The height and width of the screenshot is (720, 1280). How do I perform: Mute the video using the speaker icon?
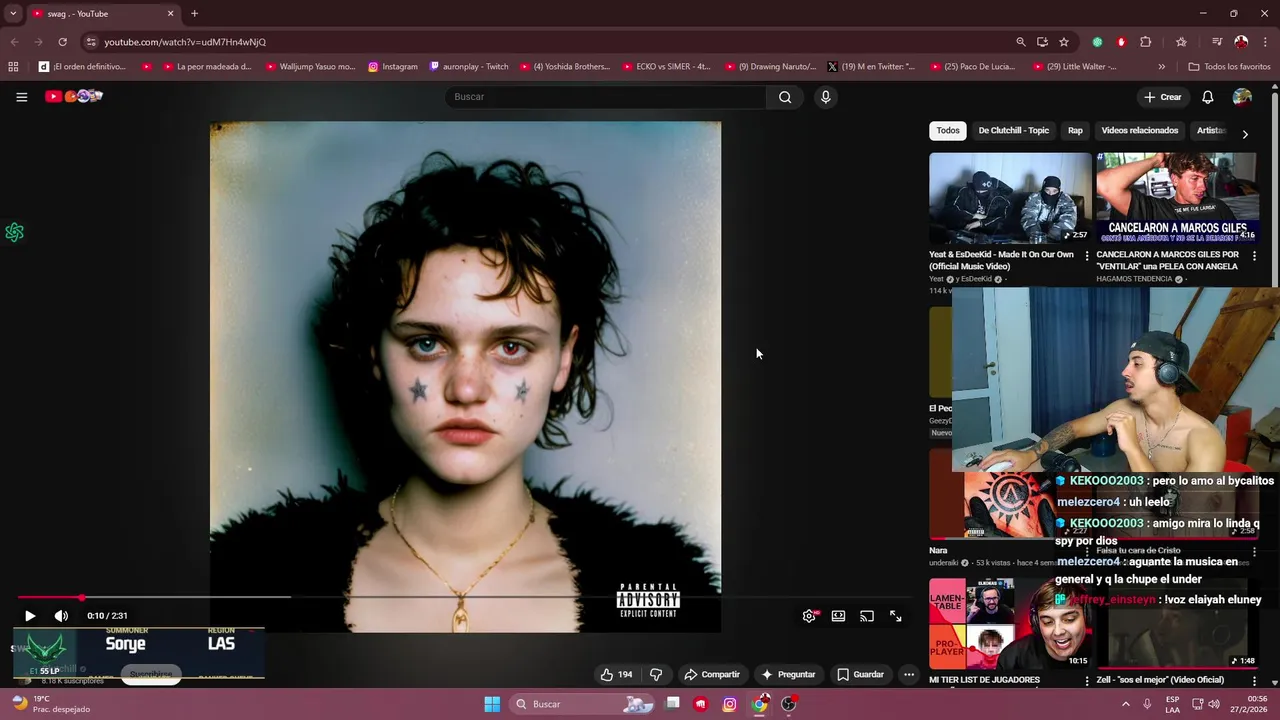61,616
